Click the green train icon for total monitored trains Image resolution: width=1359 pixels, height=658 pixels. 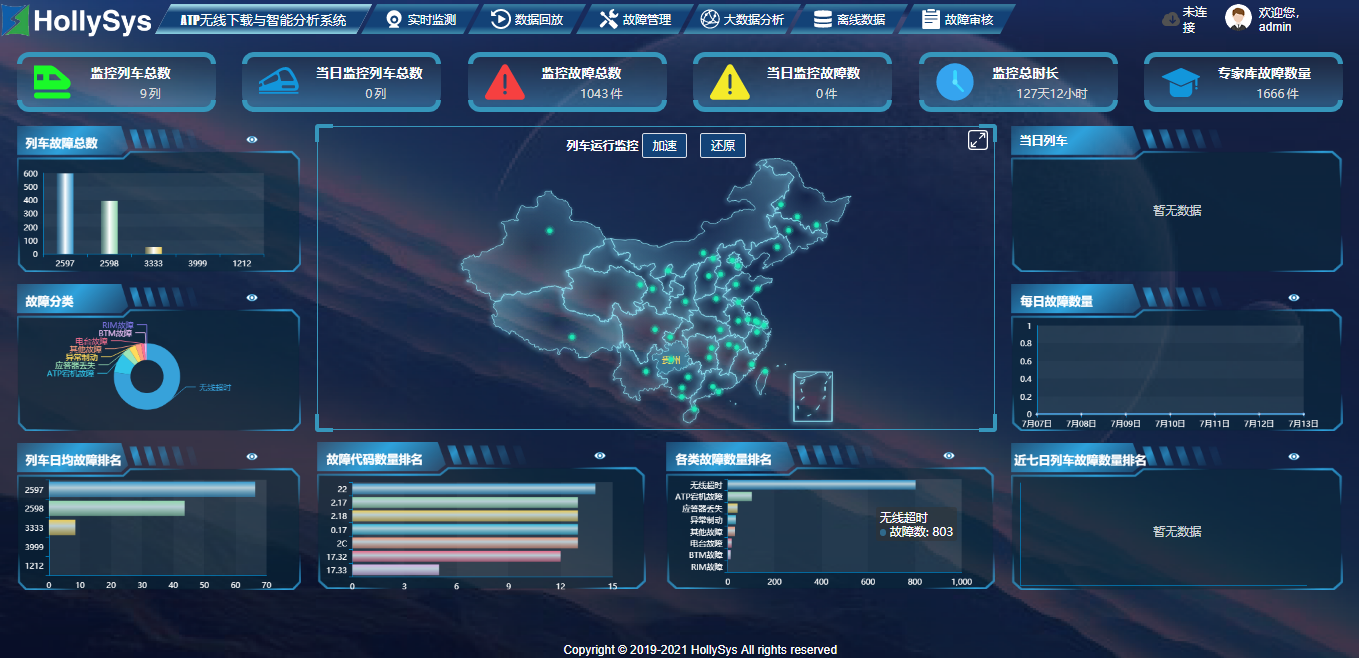[52, 82]
